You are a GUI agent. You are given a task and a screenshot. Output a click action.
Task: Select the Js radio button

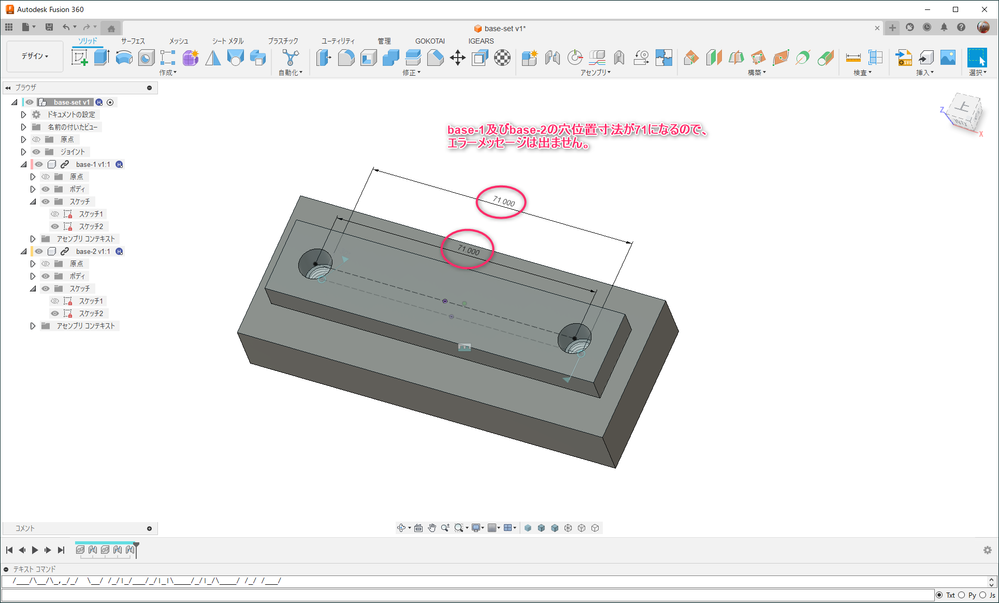982,595
